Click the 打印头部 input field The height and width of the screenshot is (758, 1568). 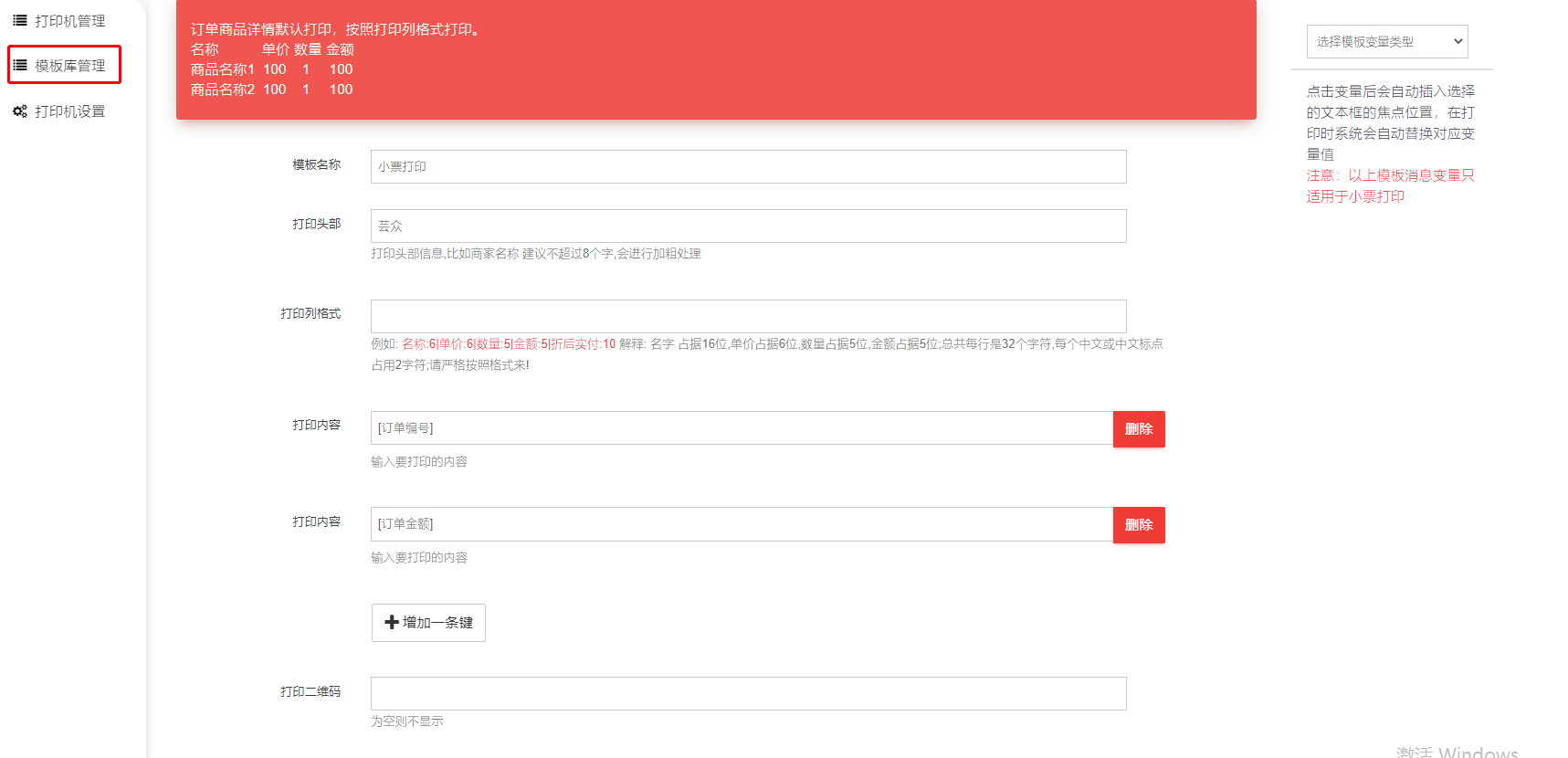(x=748, y=226)
